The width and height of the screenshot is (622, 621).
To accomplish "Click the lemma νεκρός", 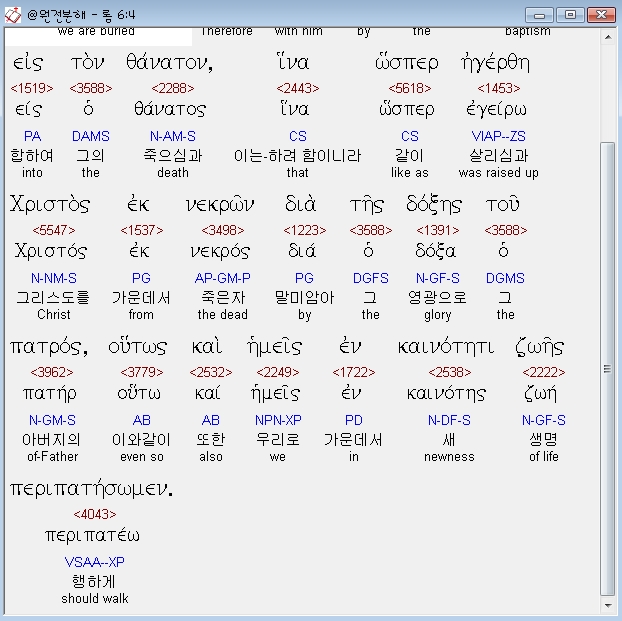I will pyautogui.click(x=220, y=251).
